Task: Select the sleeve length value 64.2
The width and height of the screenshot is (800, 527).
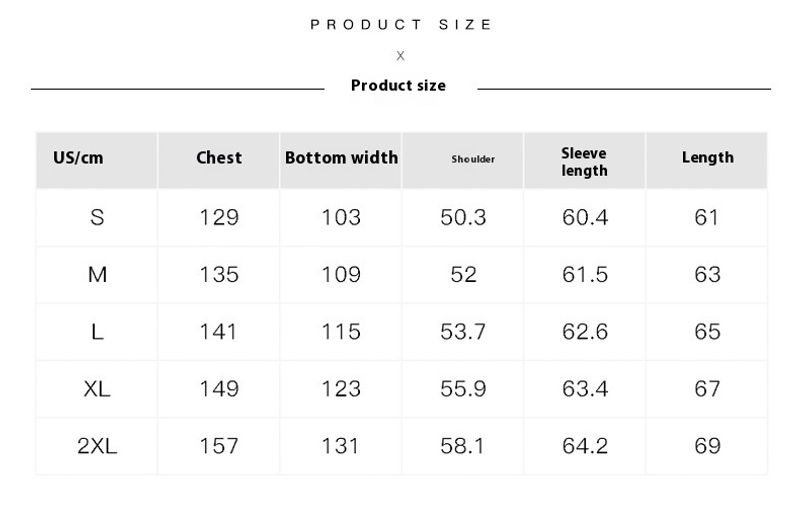Action: pos(585,446)
